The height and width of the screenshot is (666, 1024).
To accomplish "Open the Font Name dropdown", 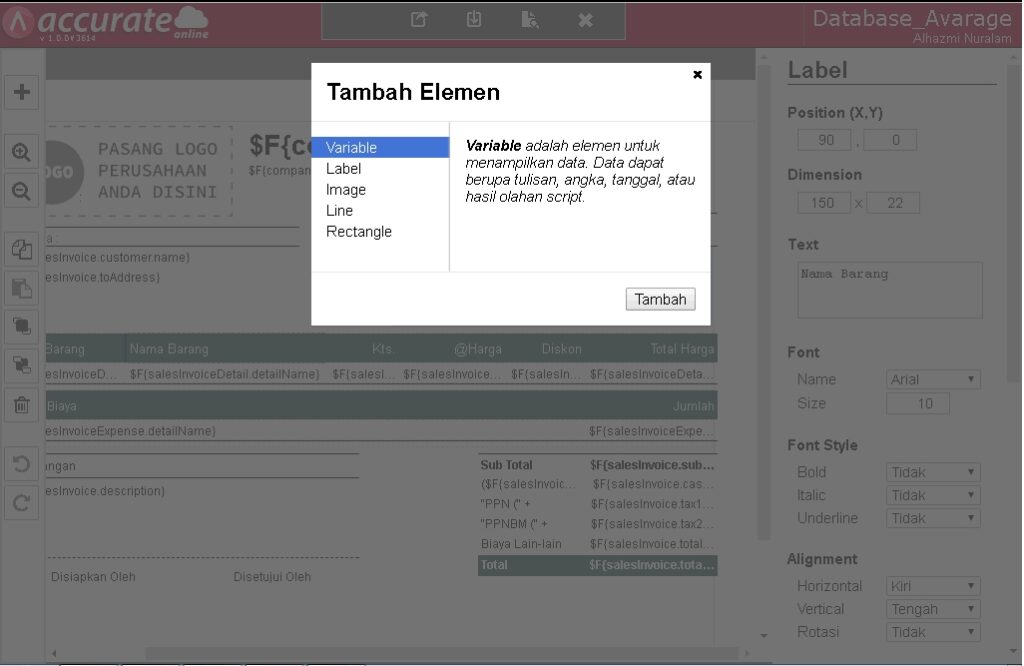I will coord(932,380).
